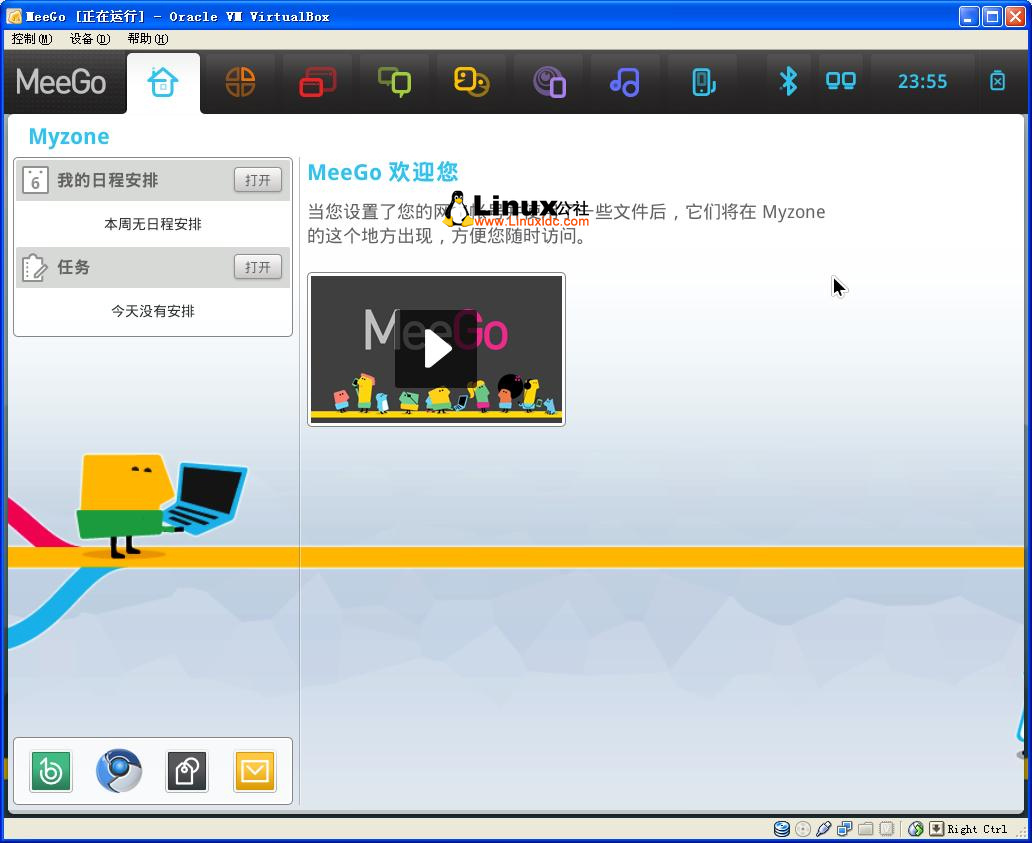Open the purple internet panel icon
The image size is (1032, 843).
548,82
